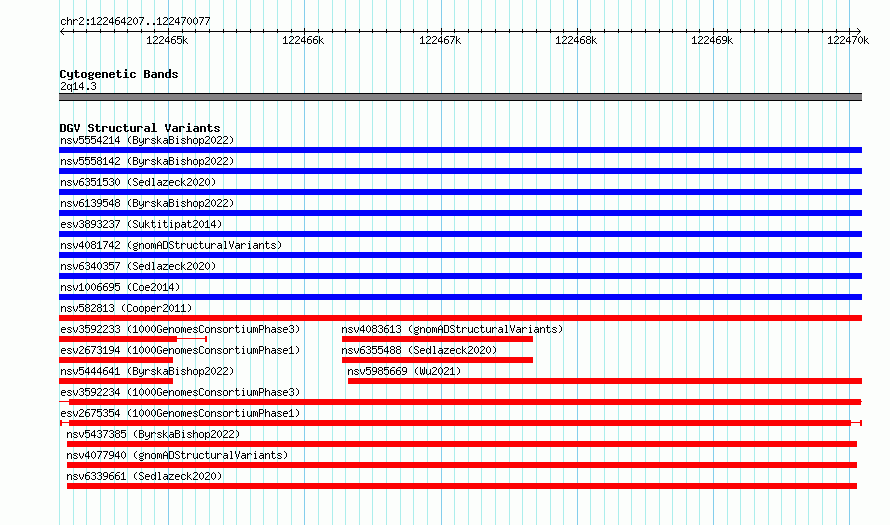Screen dimensions: 890x525
Task: Click esv3592234 (1000GenomesConsortiumPhase3) label
Action: [x=180, y=392]
